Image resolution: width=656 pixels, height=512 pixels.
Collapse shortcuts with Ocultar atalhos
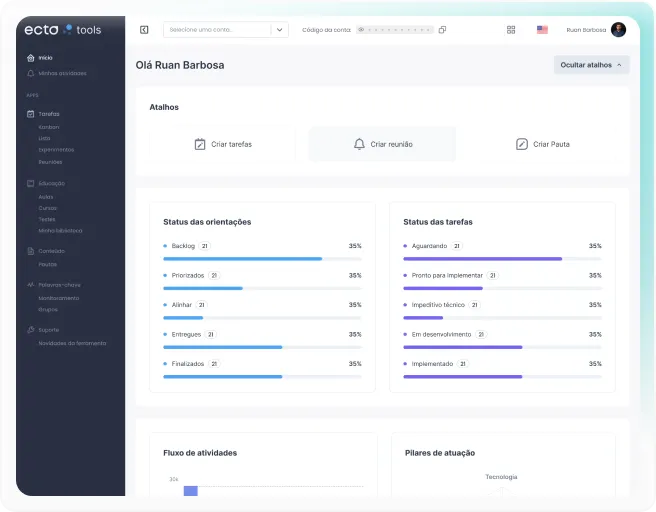click(592, 65)
